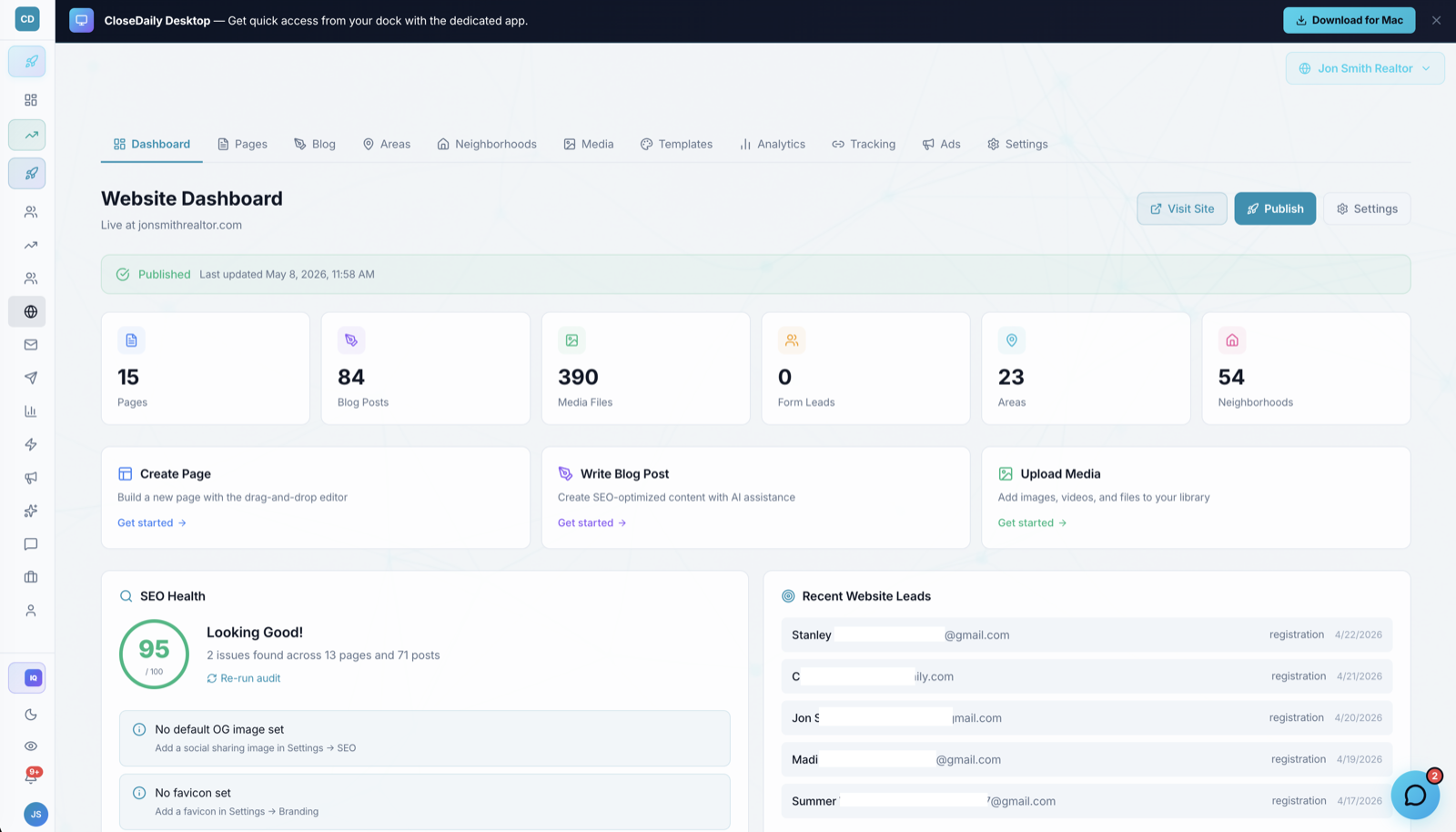Open the No default OG image set notice

(x=425, y=738)
